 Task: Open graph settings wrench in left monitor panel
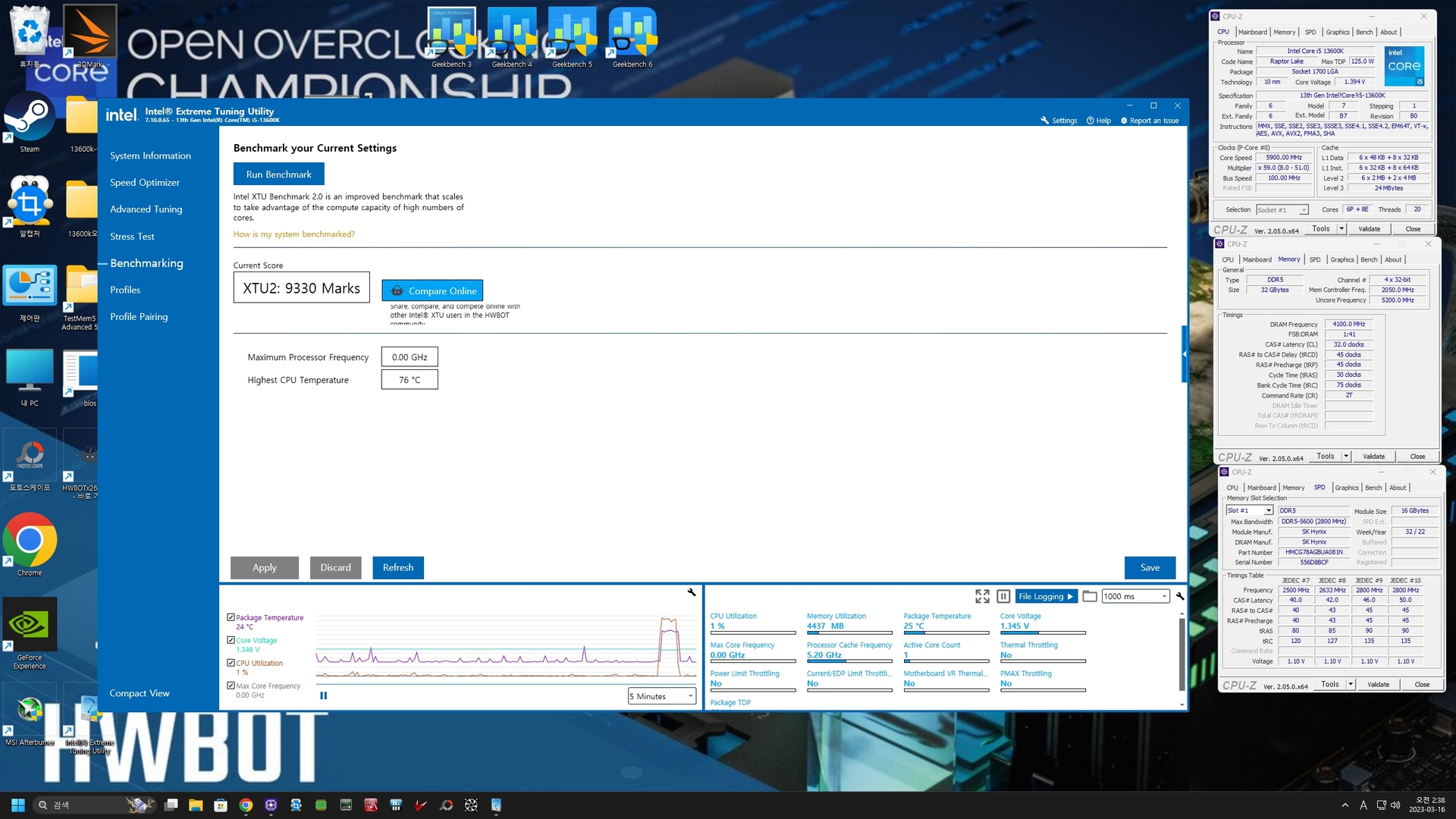tap(692, 592)
